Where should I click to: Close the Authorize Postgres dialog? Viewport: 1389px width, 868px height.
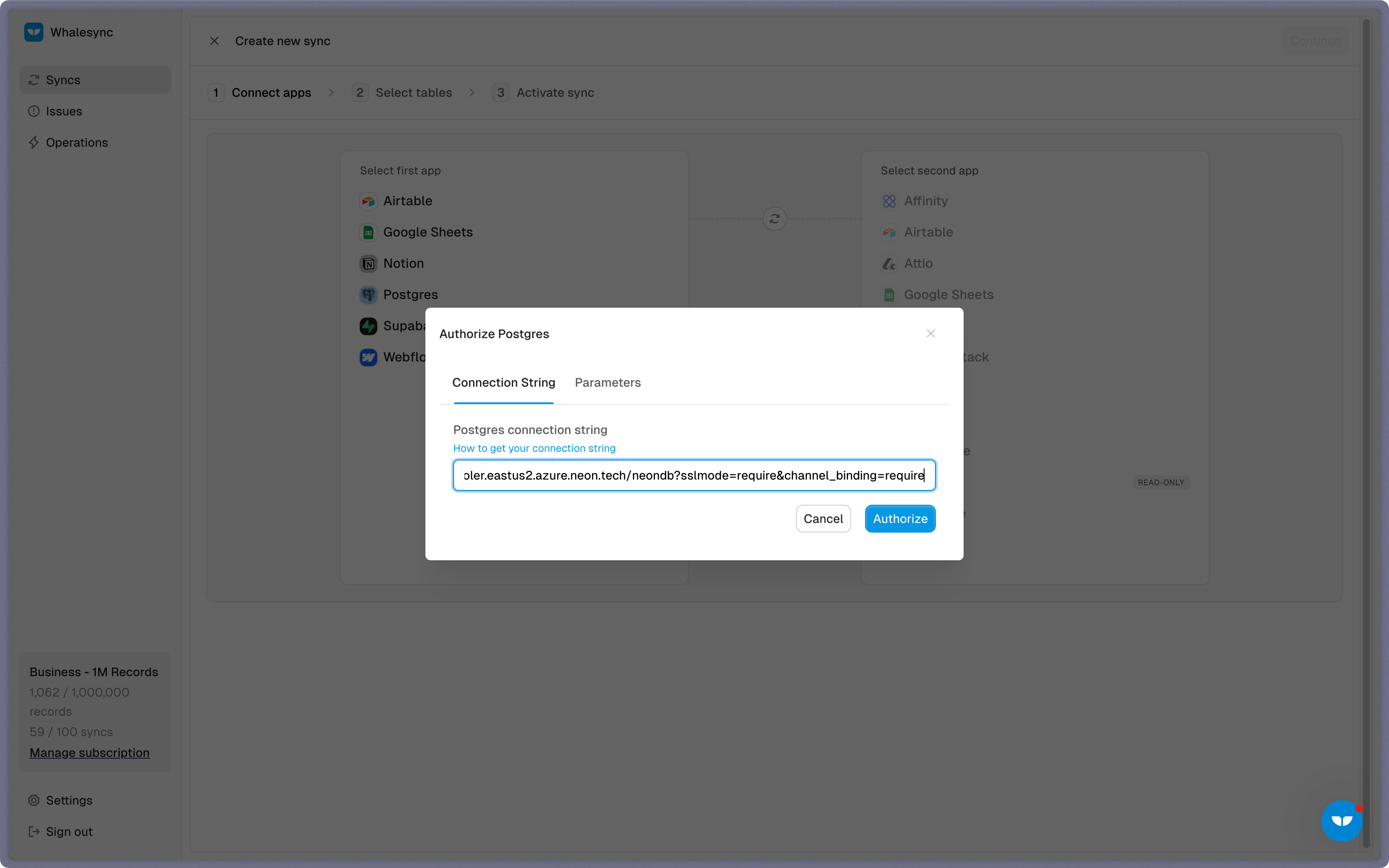(x=930, y=334)
